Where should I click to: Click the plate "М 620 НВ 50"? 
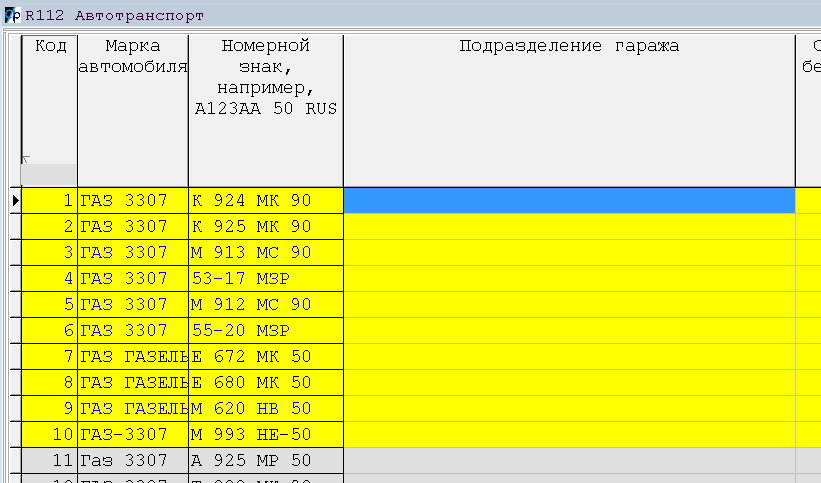click(265, 408)
